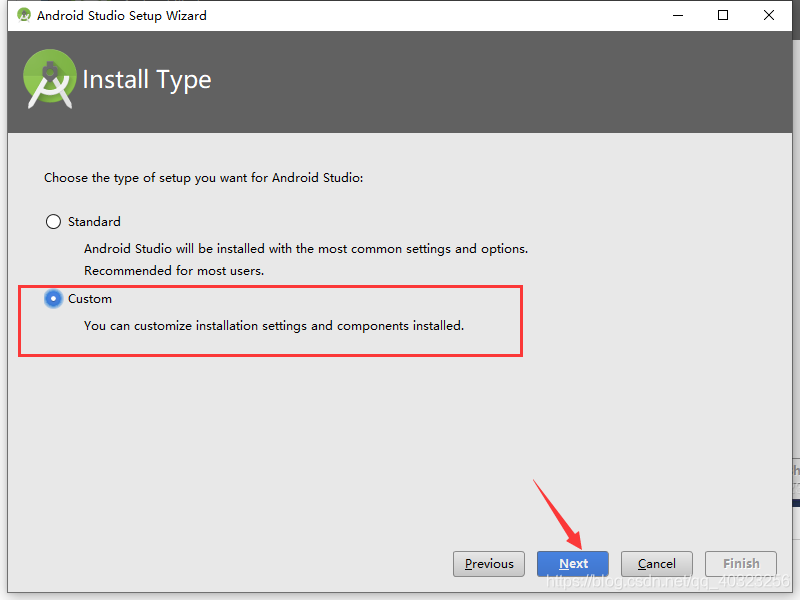Click 'Choose the type of setup' prompt text
This screenshot has height=600, width=800.
coord(204,178)
